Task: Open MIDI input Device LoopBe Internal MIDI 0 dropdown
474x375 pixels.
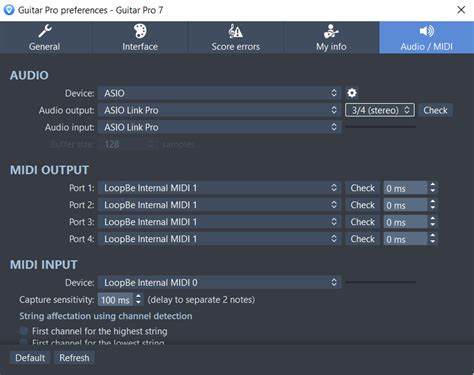Action: [x=220, y=282]
